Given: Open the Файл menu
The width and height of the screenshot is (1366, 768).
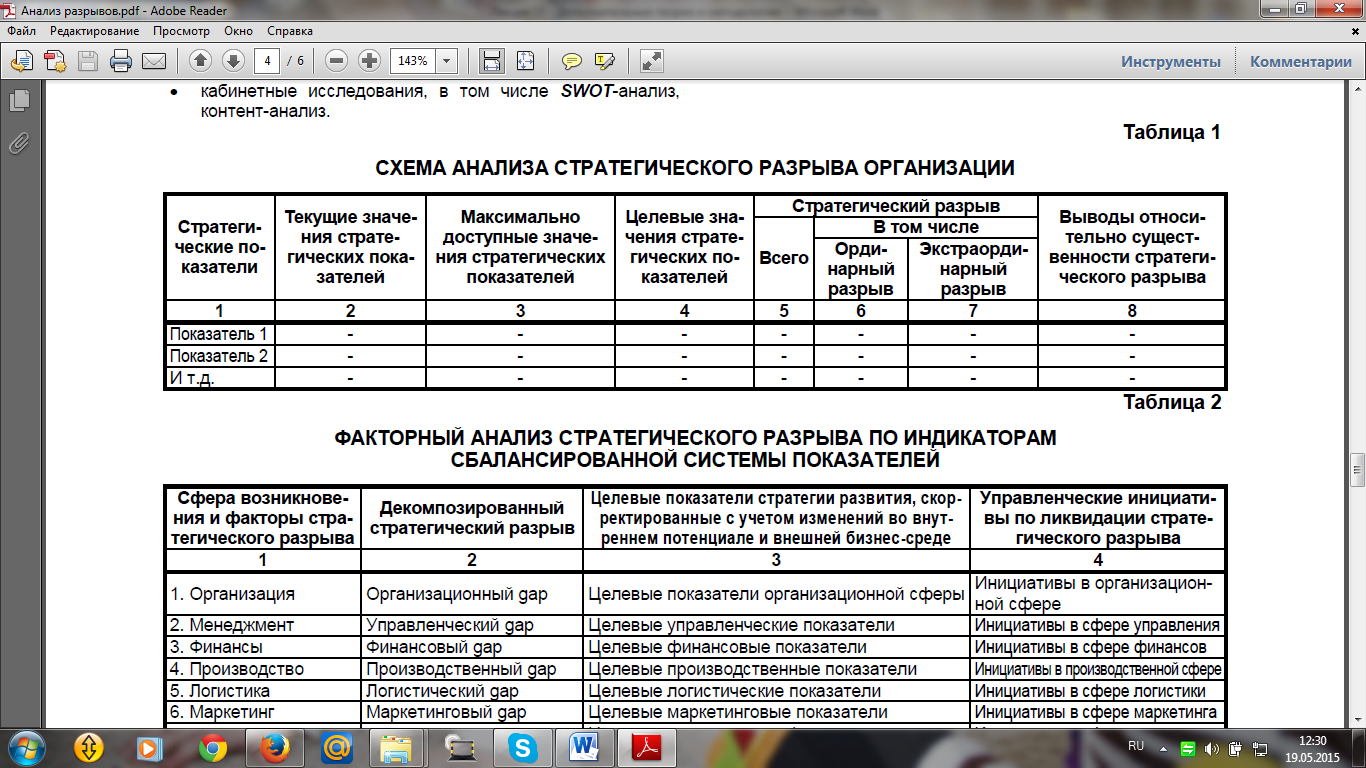Looking at the screenshot, I should 21,31.
